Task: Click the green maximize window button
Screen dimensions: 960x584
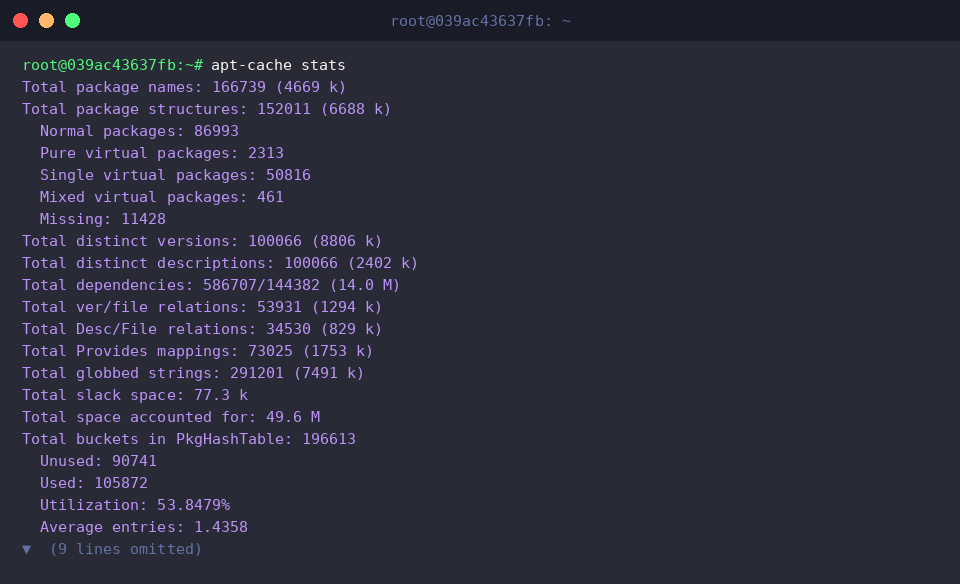Action: click(72, 21)
